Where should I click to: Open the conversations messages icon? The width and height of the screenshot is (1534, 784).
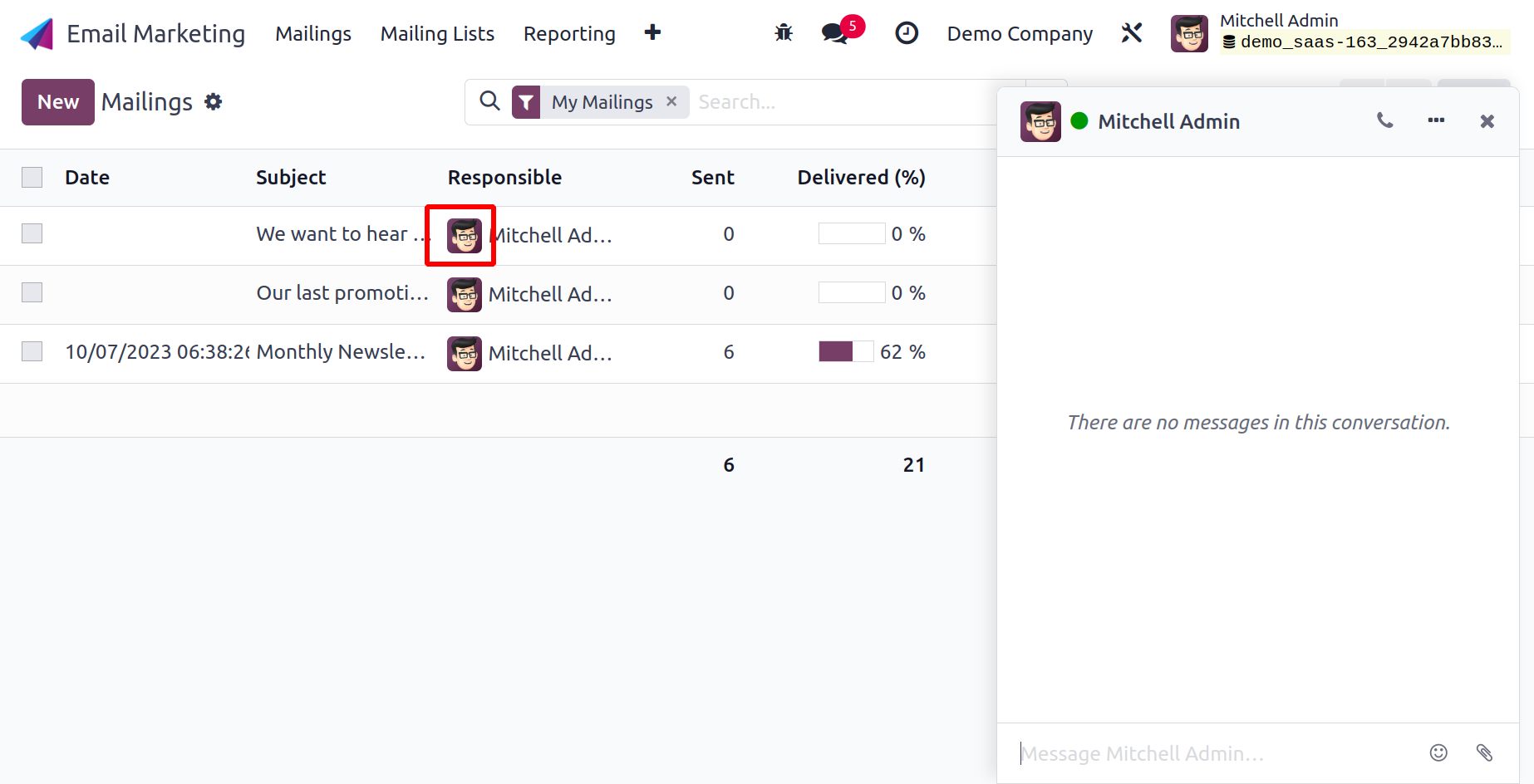tap(834, 33)
